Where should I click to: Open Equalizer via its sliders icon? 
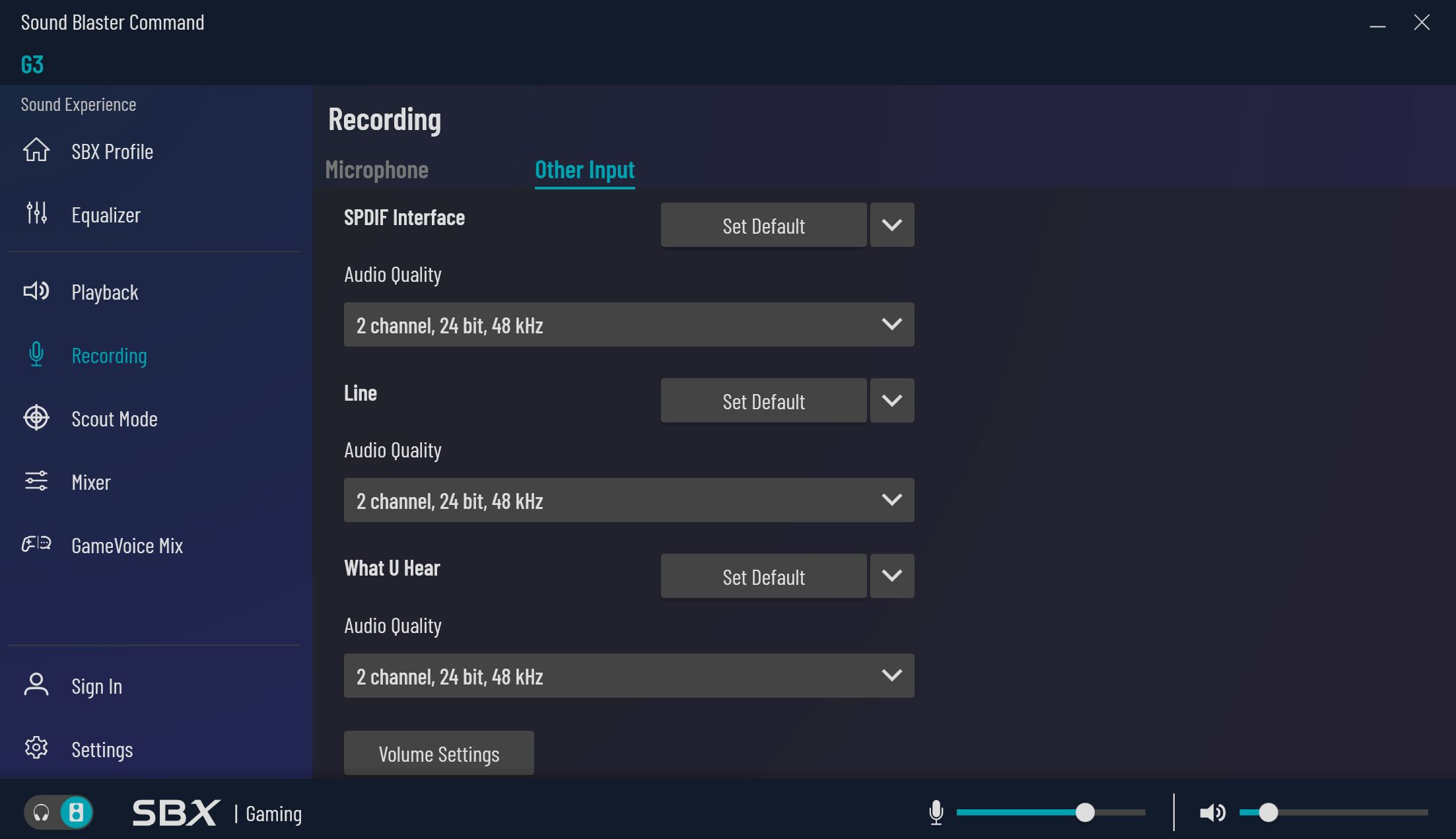[36, 213]
